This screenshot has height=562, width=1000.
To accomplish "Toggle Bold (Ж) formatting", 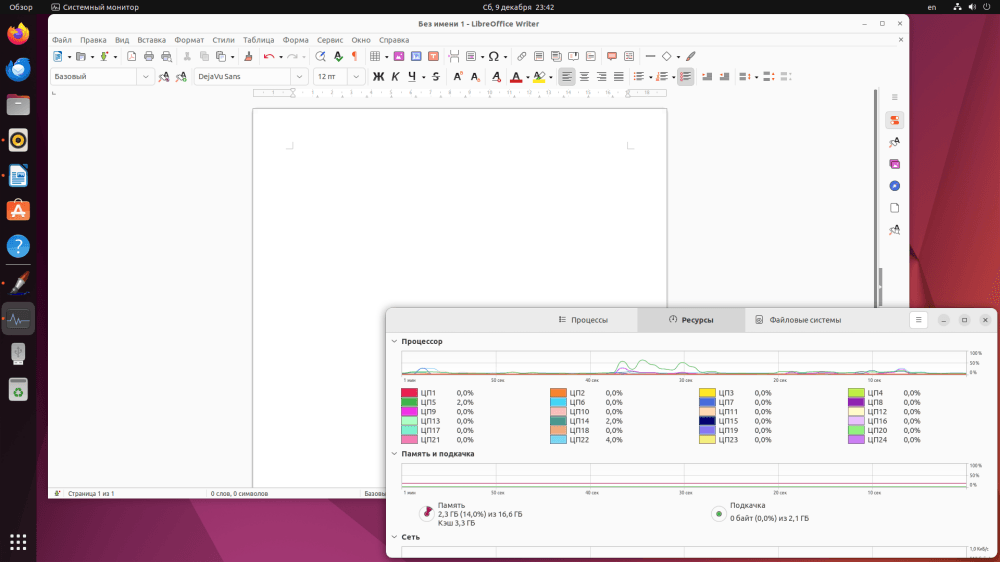I will [x=378, y=77].
